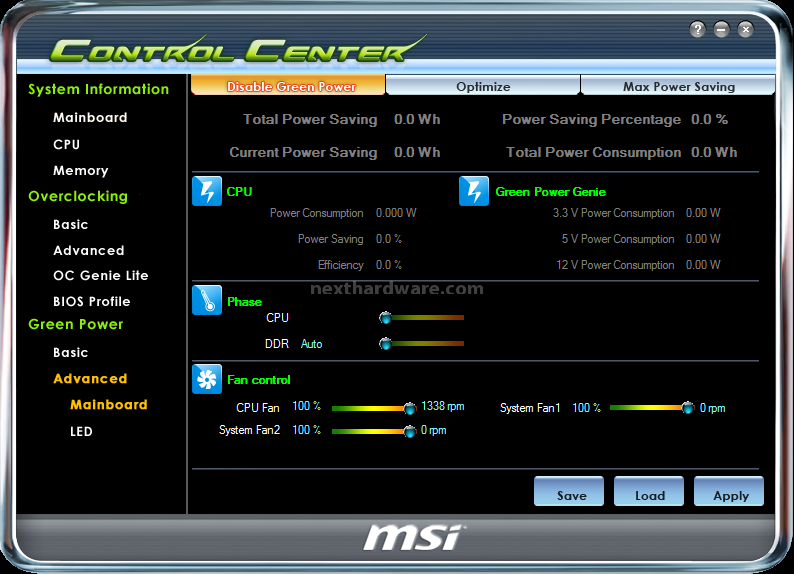The image size is (794, 574).
Task: Click the System Fan2 100 % value
Action: (306, 430)
